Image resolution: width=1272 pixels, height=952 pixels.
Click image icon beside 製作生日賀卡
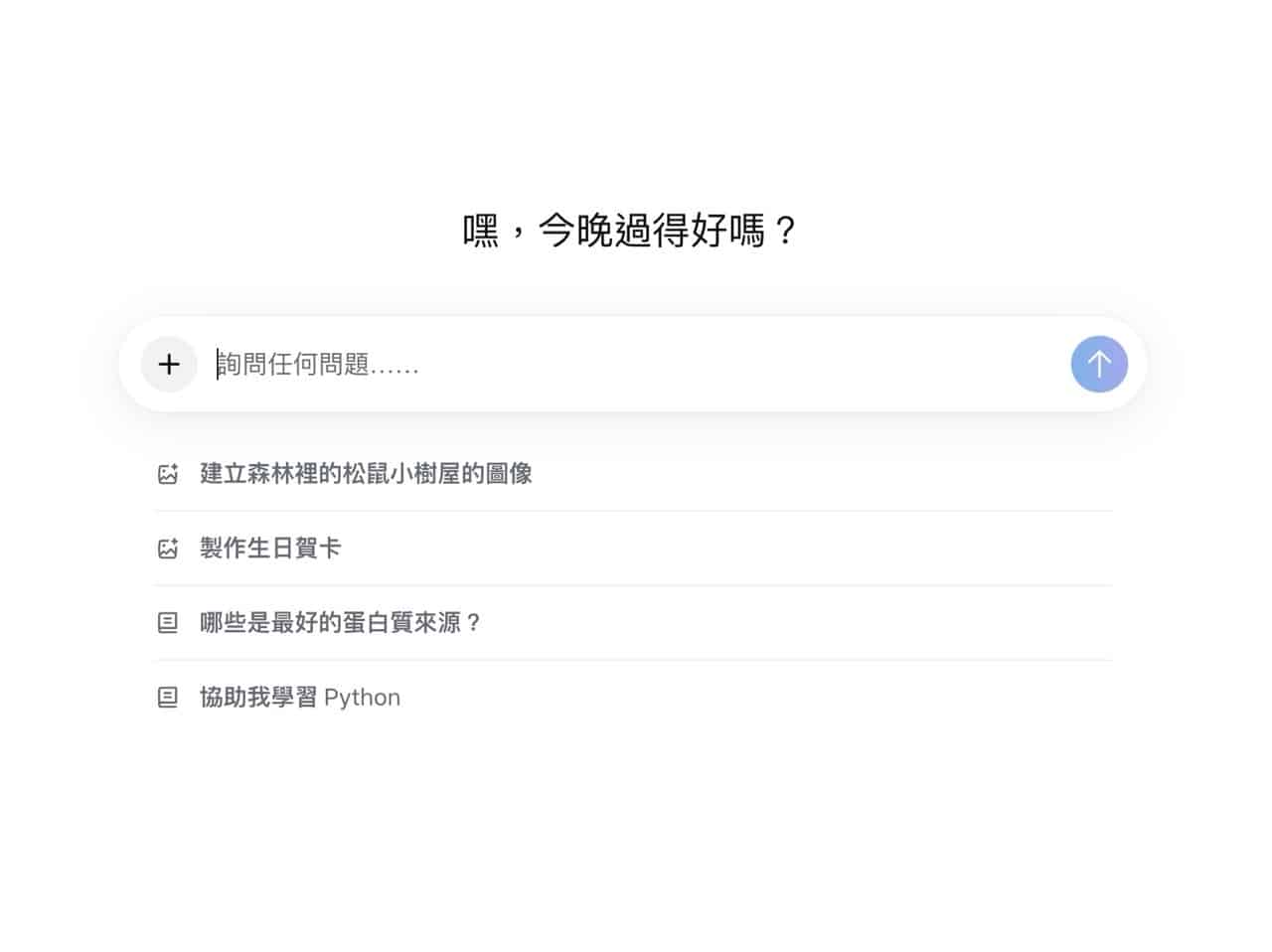[168, 549]
